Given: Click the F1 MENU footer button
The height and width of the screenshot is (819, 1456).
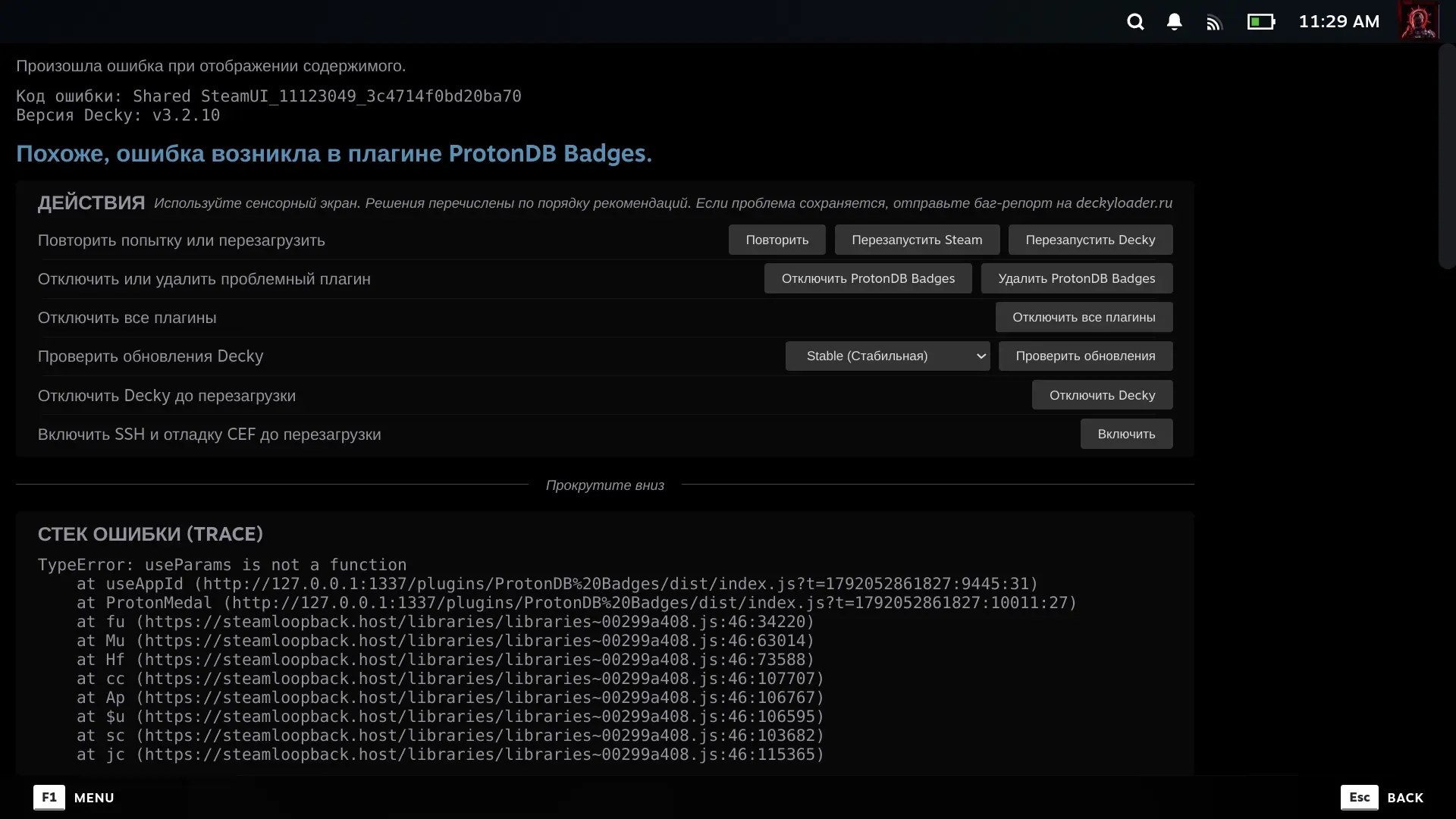Looking at the screenshot, I should tap(74, 798).
